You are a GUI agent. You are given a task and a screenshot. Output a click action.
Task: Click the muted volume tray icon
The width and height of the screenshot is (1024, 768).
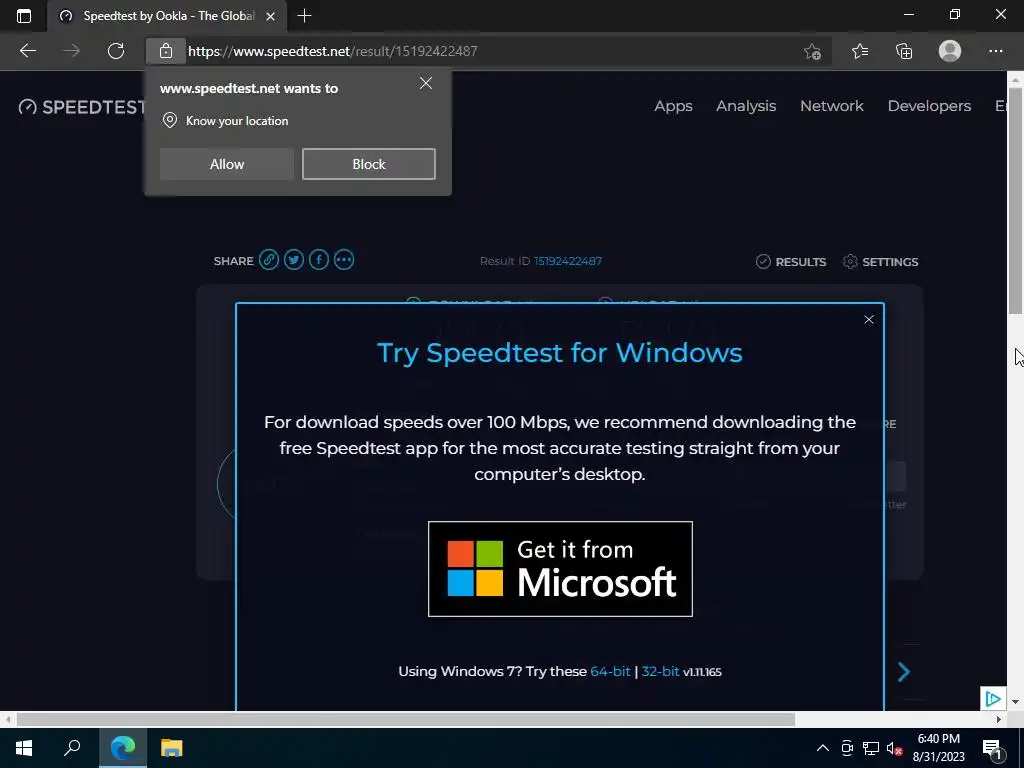(x=895, y=748)
